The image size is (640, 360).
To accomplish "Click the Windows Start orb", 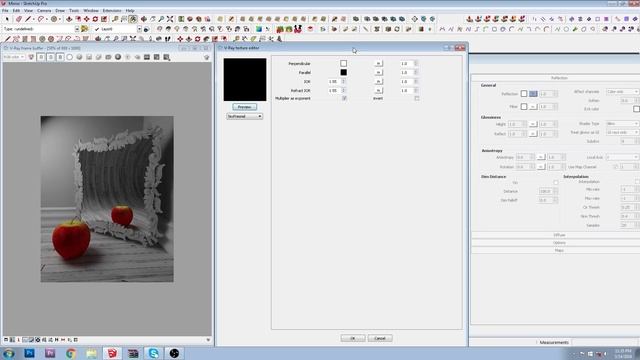I will (x=9, y=353).
